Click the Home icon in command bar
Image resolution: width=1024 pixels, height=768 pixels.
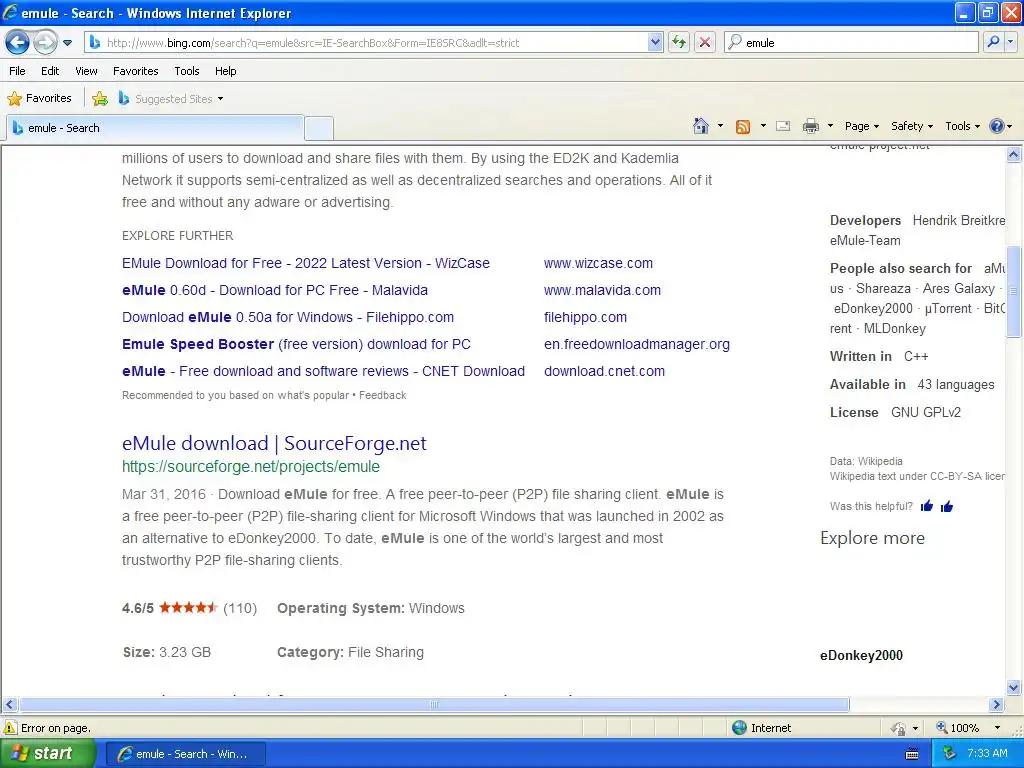coord(701,125)
